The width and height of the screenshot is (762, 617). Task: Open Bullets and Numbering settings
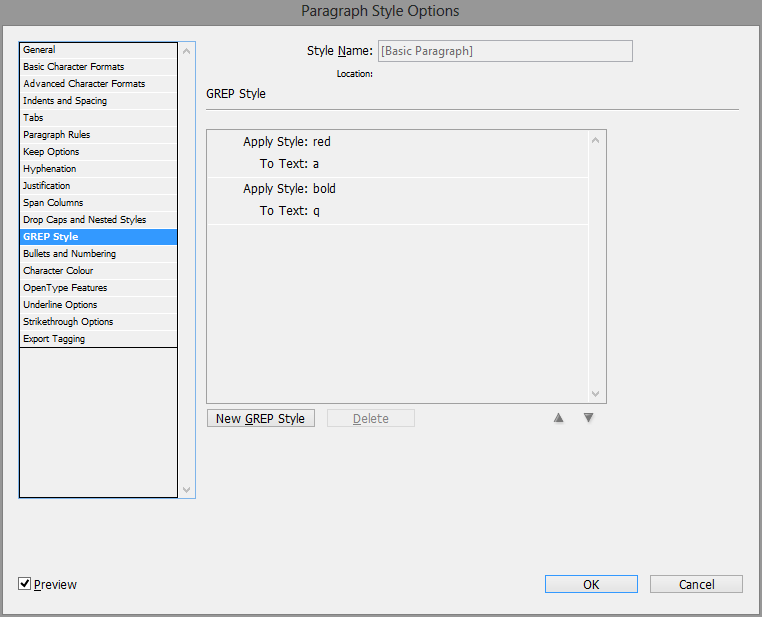pos(98,254)
